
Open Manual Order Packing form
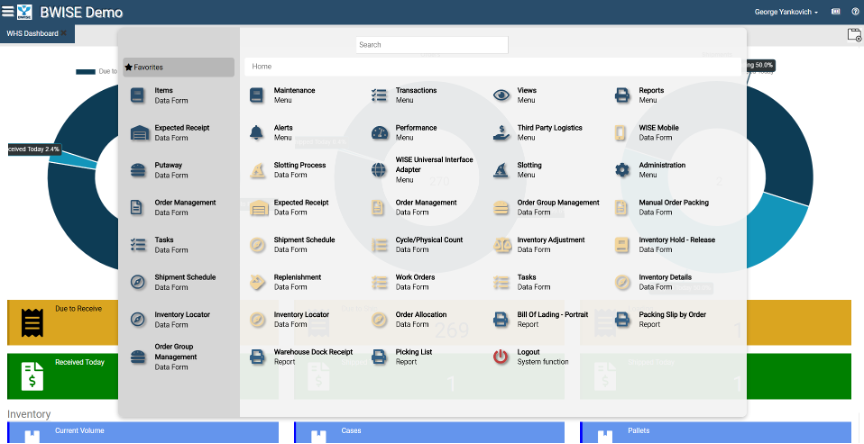tap(662, 208)
